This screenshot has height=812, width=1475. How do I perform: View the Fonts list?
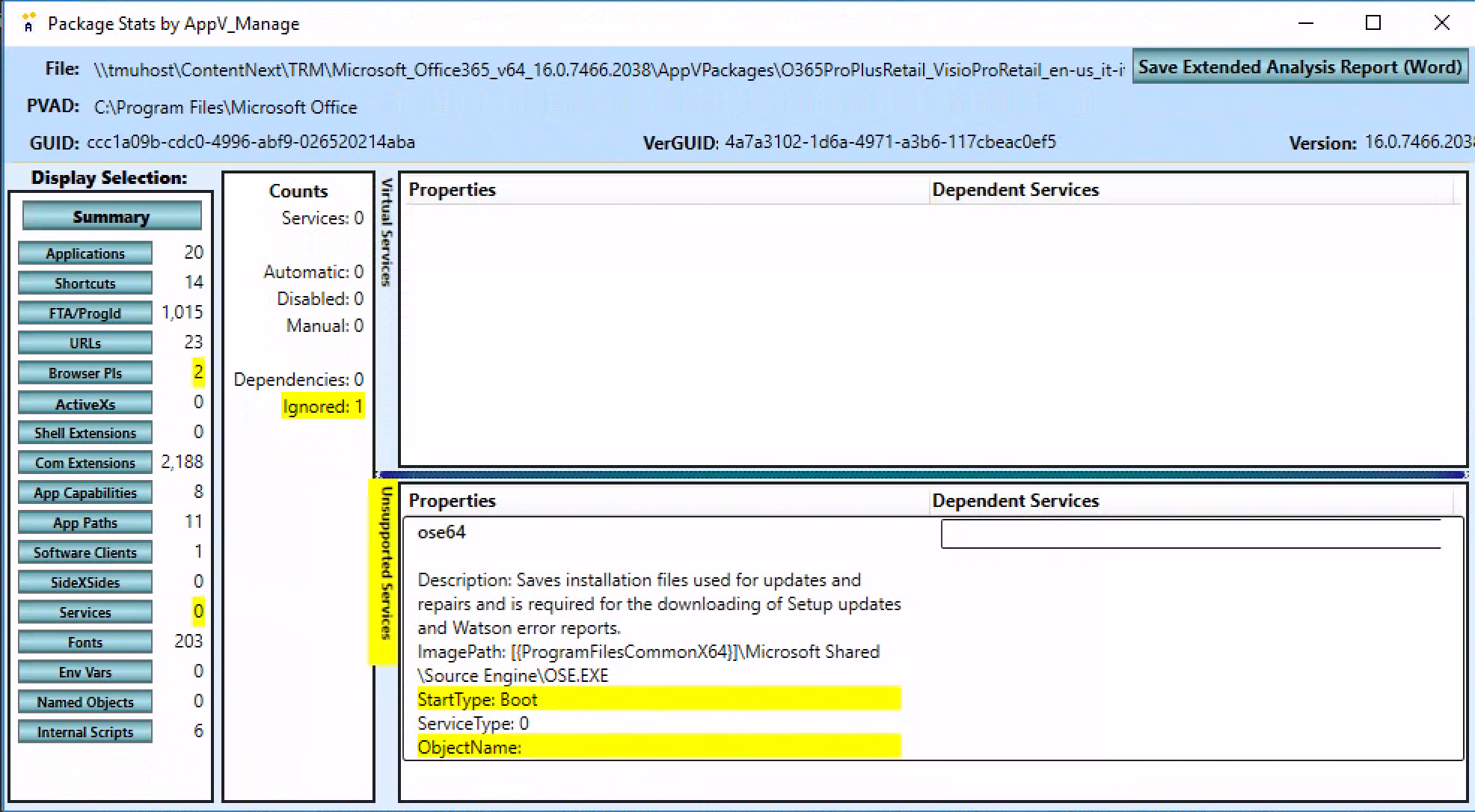[85, 642]
